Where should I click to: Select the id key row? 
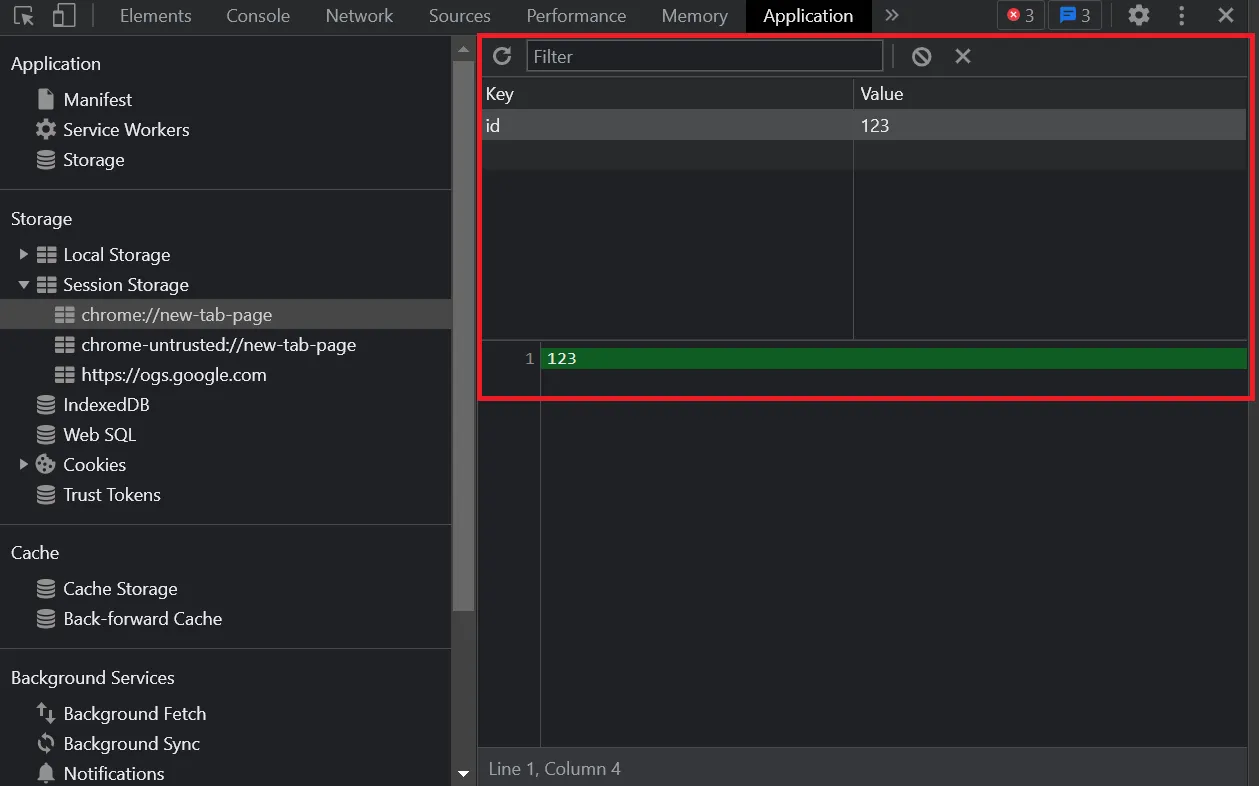(600, 124)
